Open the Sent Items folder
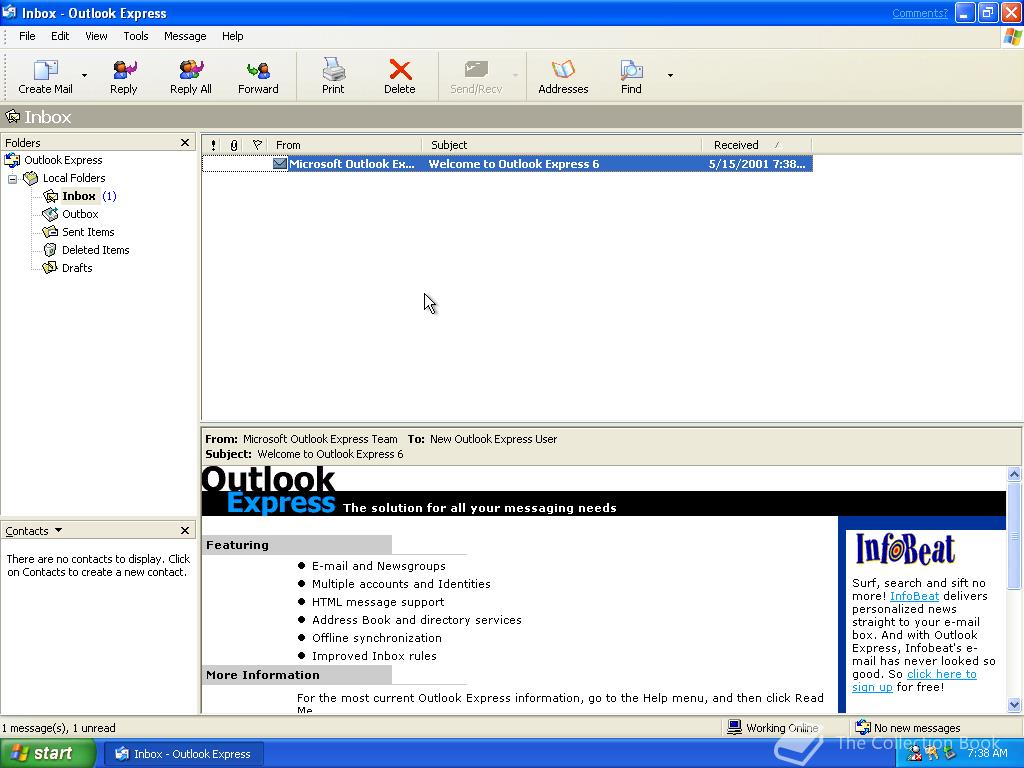The image size is (1024, 768). 88,232
